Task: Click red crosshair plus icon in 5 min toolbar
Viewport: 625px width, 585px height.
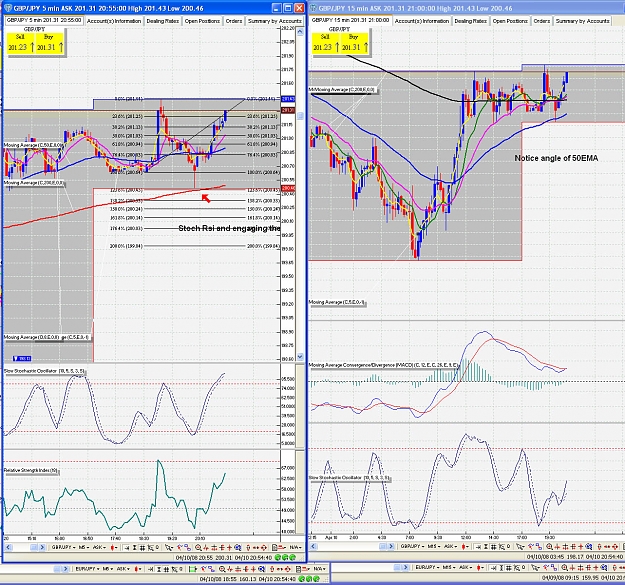Action: pos(229,548)
